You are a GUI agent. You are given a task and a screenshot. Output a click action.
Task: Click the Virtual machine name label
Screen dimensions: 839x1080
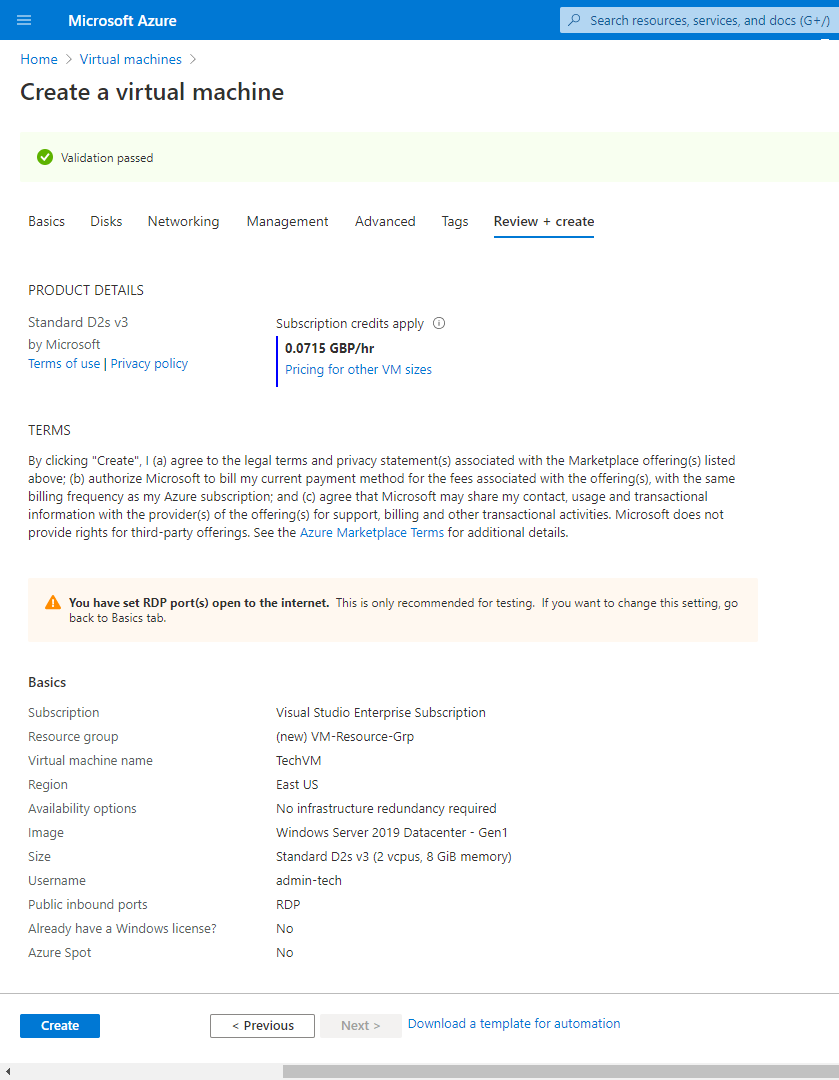click(x=90, y=760)
